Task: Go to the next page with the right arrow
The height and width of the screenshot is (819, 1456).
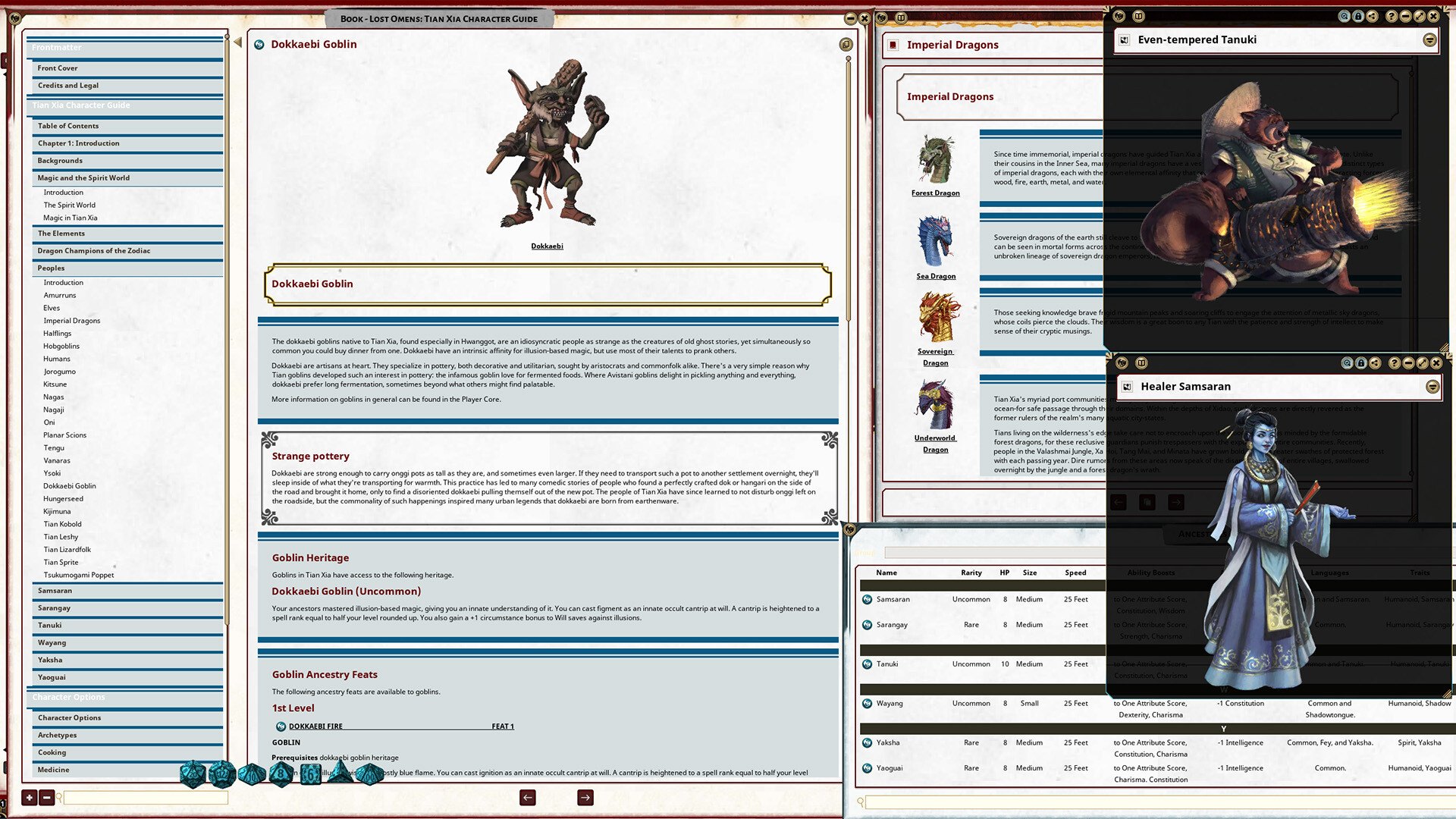Action: point(584,797)
